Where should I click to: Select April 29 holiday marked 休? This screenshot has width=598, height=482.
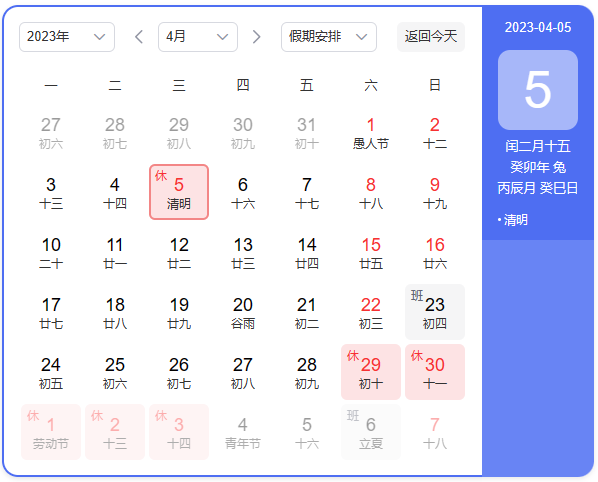point(371,372)
